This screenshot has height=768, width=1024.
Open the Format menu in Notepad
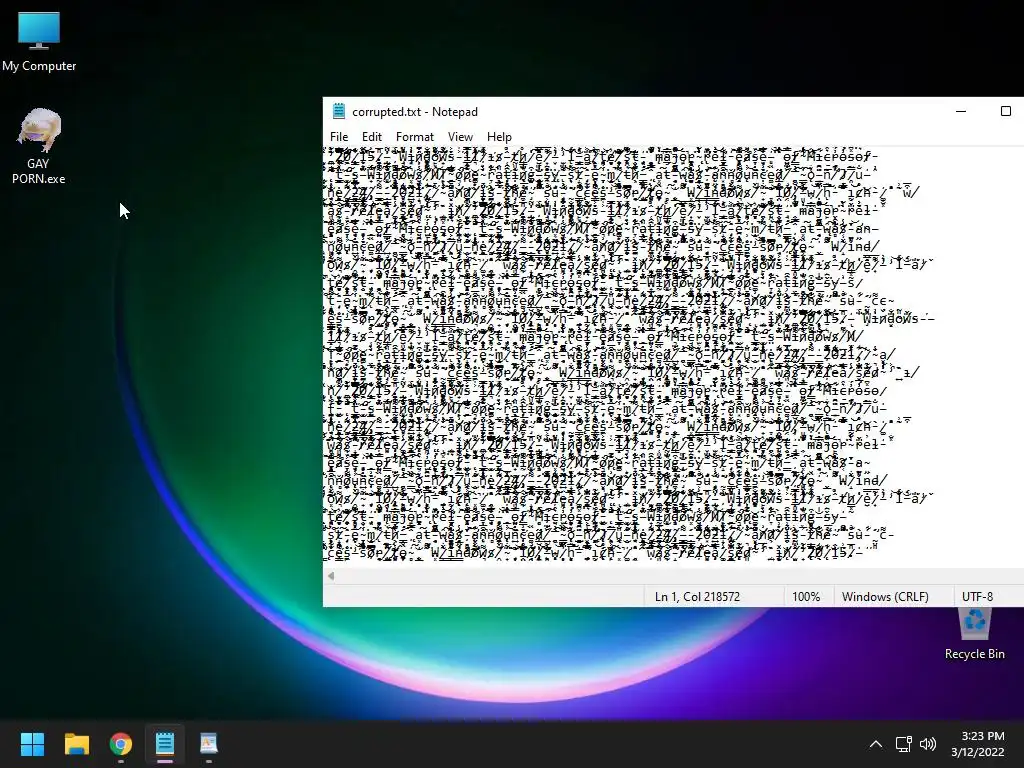(x=415, y=136)
